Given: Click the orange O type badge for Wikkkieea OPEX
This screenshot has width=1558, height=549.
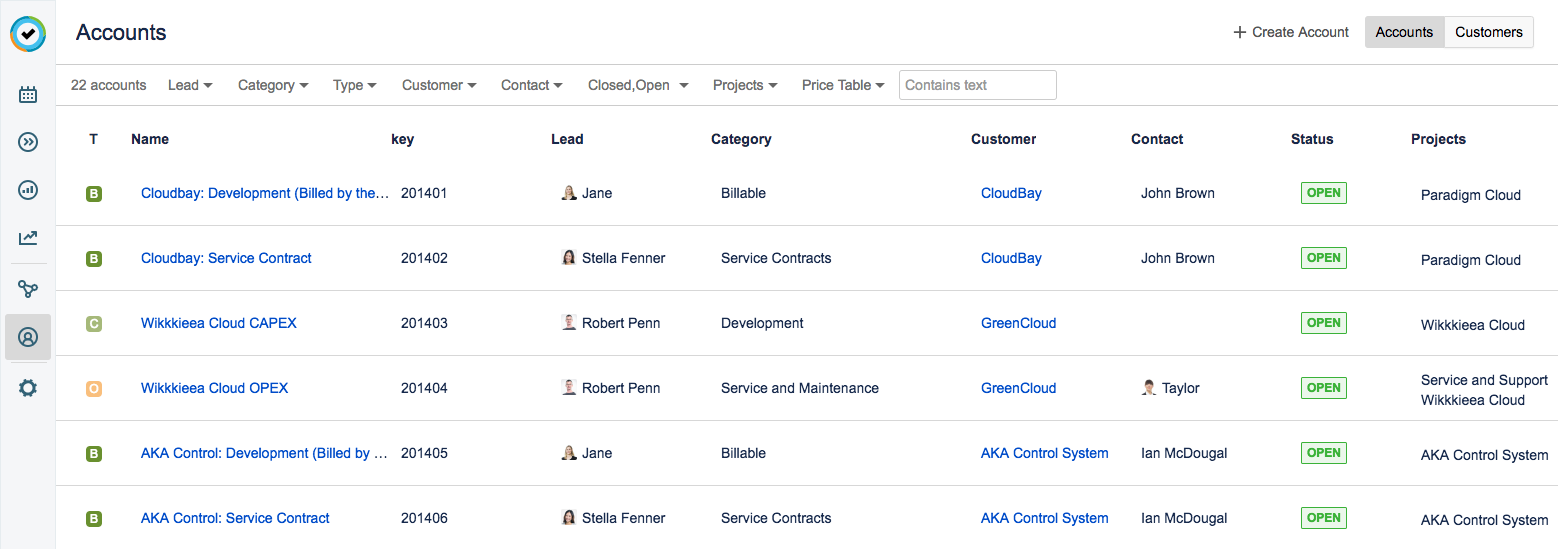Looking at the screenshot, I should click(x=94, y=389).
